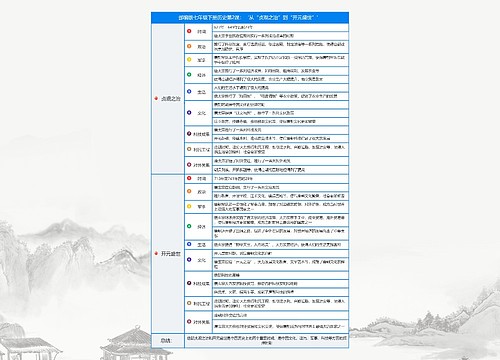Viewport: 500px width, 360px height.
Task: Select the 贞观之治 branch label
Action: point(171,99)
